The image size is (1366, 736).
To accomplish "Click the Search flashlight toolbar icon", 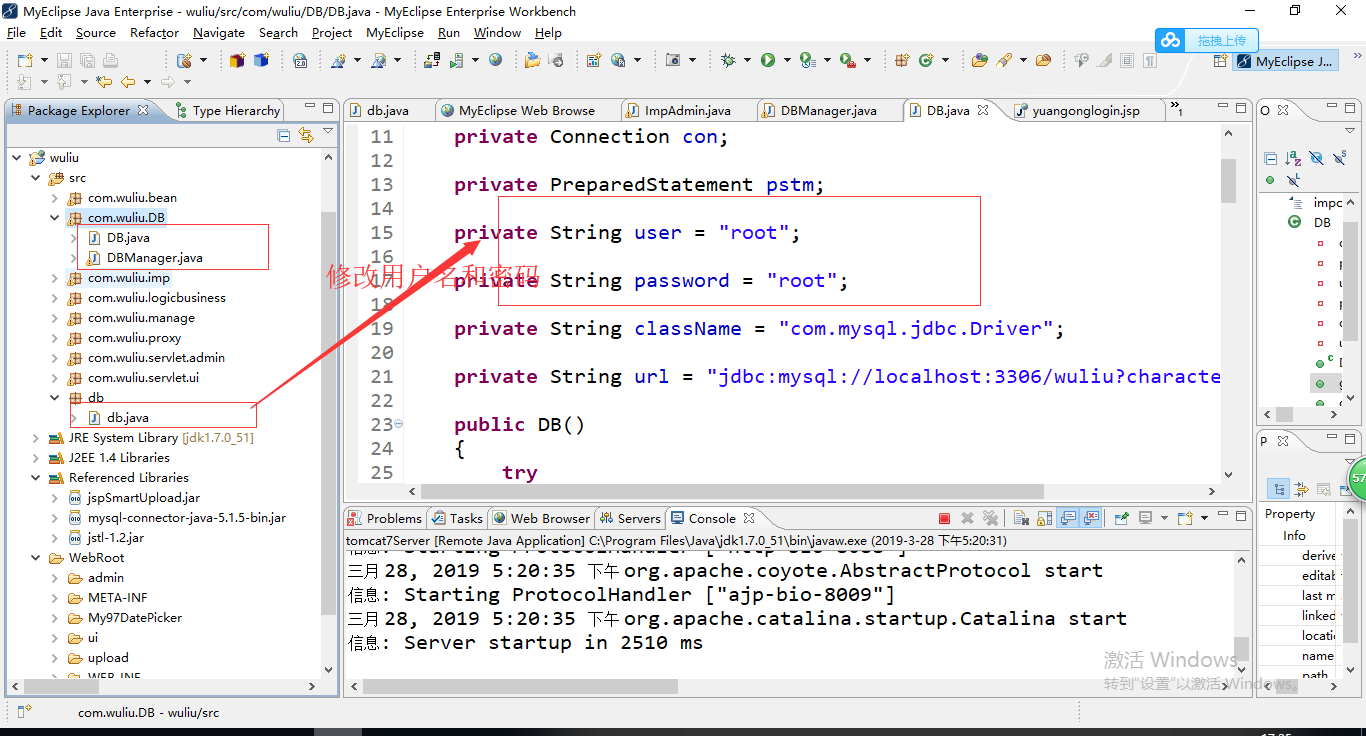I will click(1003, 60).
